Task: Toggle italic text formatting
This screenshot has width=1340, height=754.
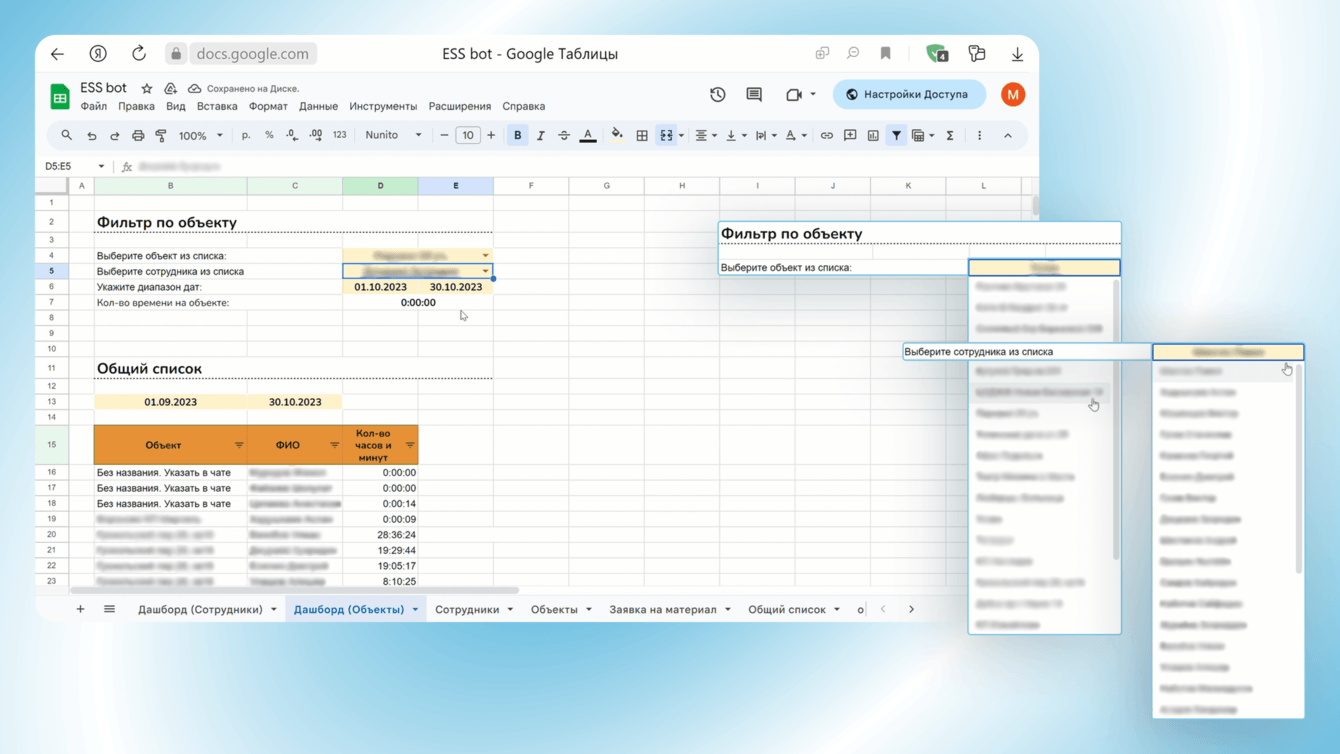Action: pos(541,136)
